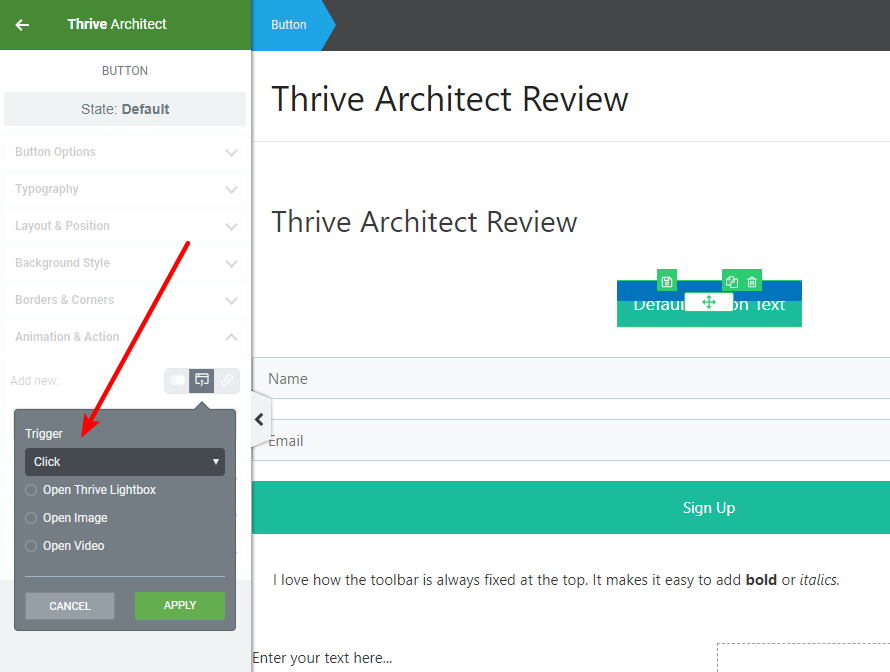Click the back arrow in Thrive Architect header
The width and height of the screenshot is (890, 672).
point(22,24)
